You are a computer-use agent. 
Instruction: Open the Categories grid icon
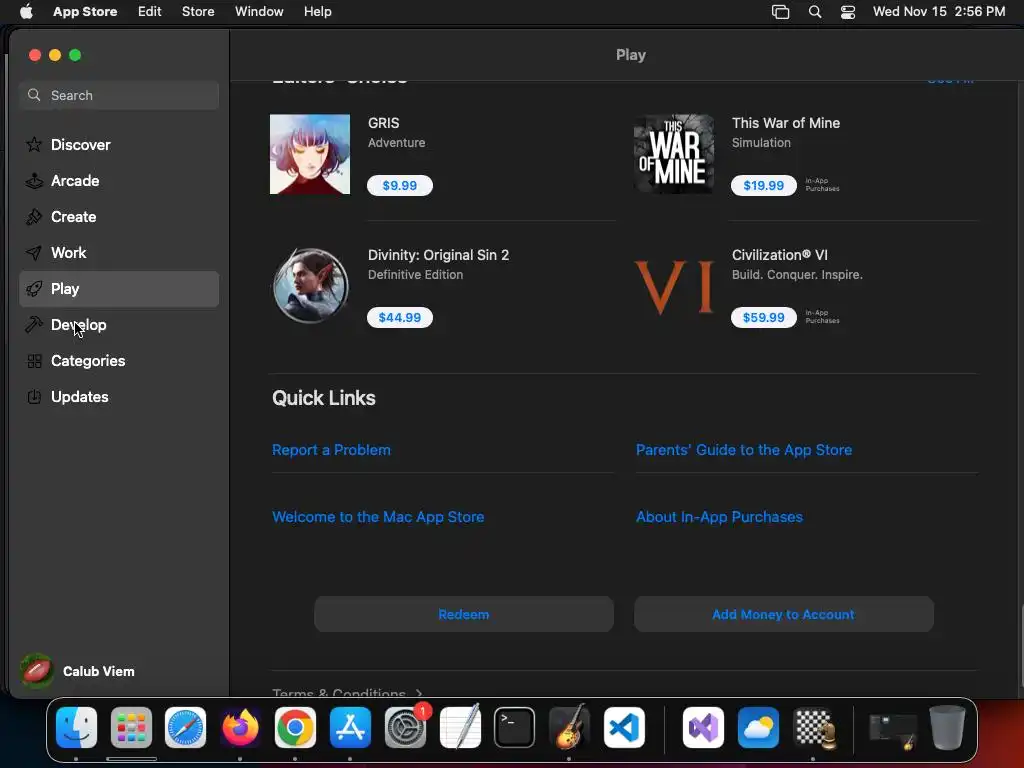34,360
